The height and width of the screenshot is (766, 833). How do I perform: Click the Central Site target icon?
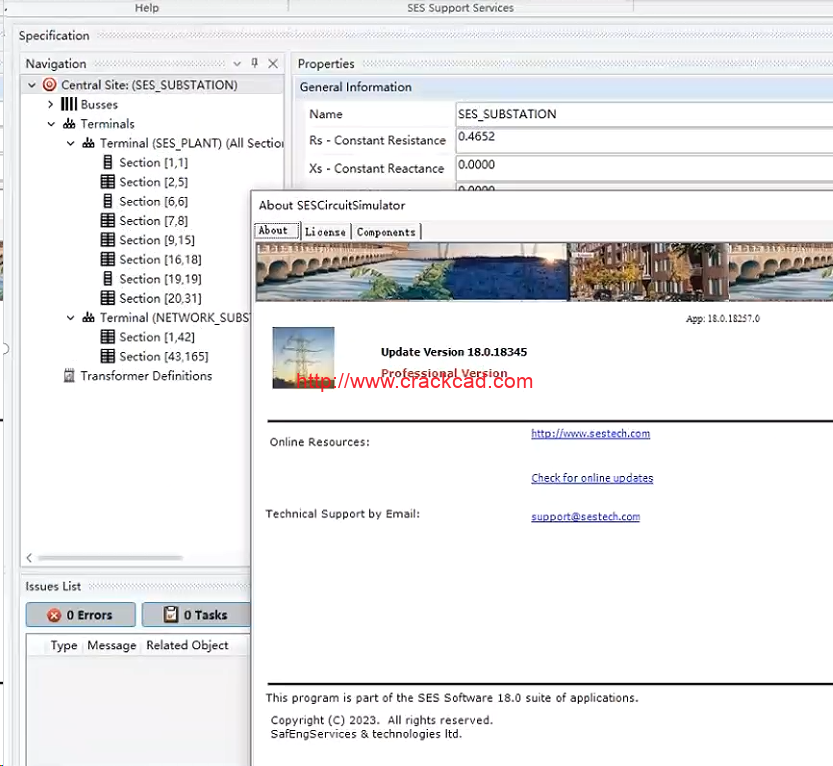click(49, 85)
